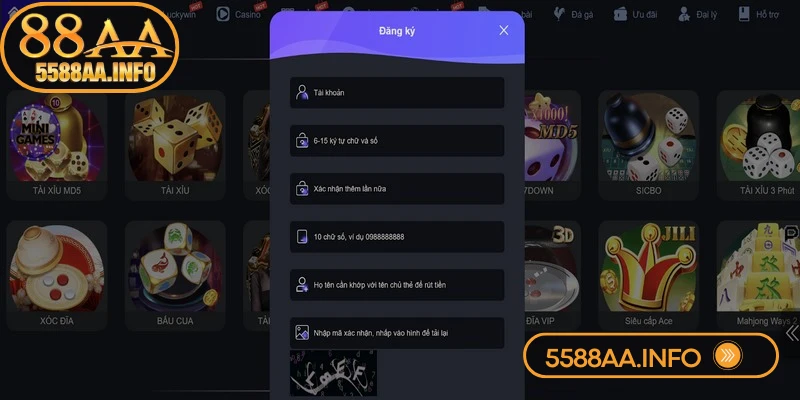Focus the 6-15 ký tự password field

pyautogui.click(x=397, y=140)
